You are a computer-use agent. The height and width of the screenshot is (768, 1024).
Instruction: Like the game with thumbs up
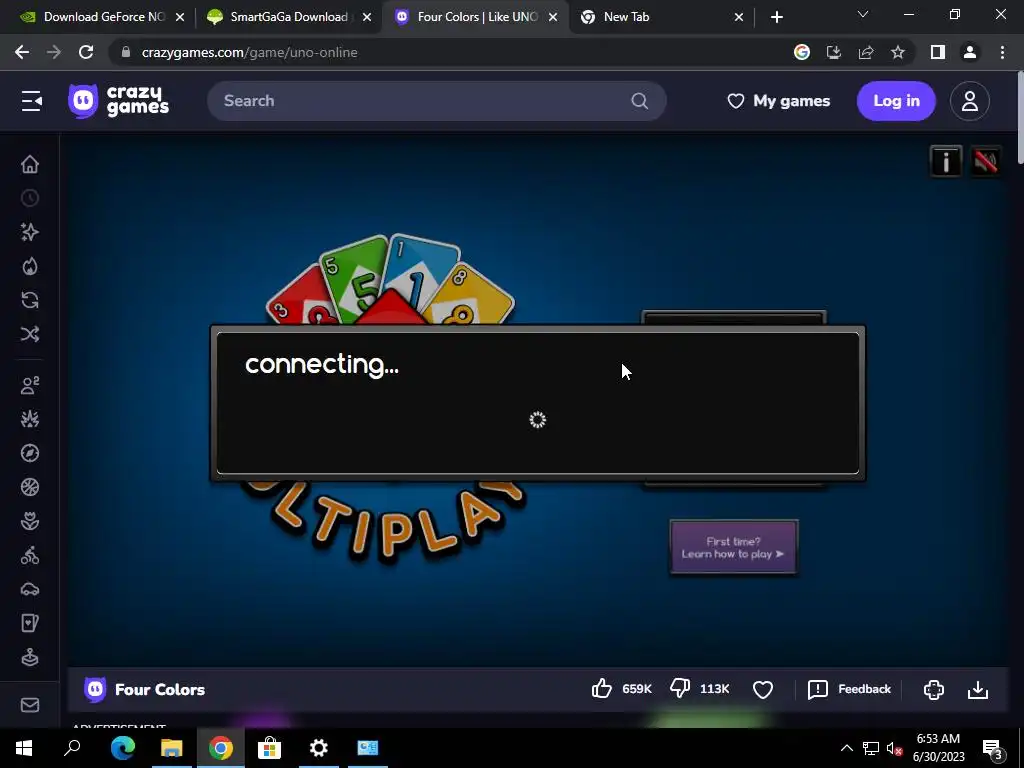pos(601,688)
